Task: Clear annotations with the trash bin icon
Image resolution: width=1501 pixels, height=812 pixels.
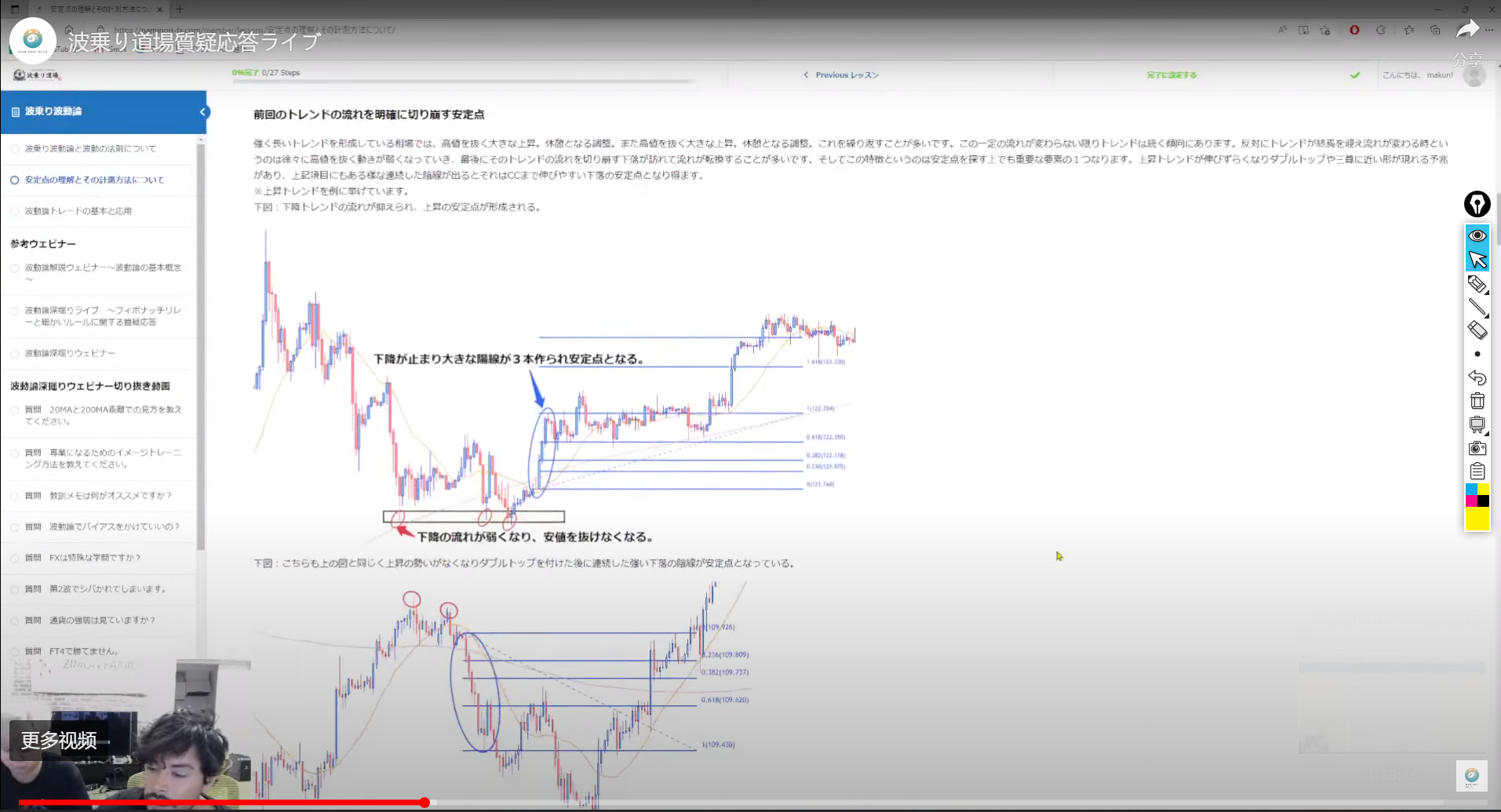Action: click(1477, 401)
